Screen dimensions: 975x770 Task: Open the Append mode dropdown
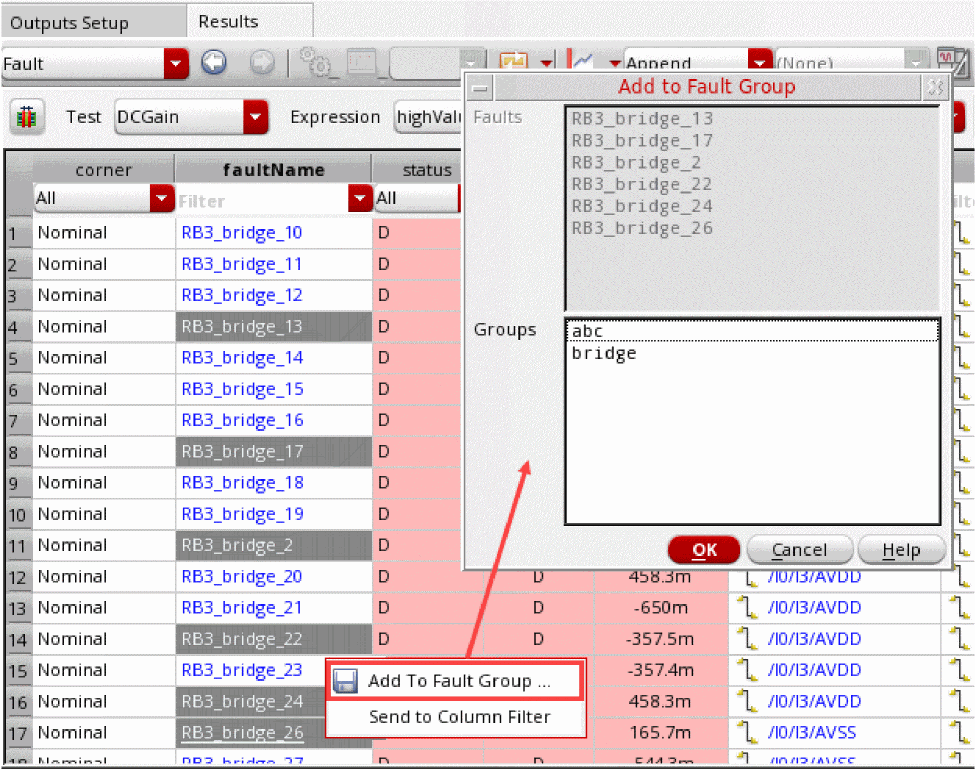(x=759, y=62)
